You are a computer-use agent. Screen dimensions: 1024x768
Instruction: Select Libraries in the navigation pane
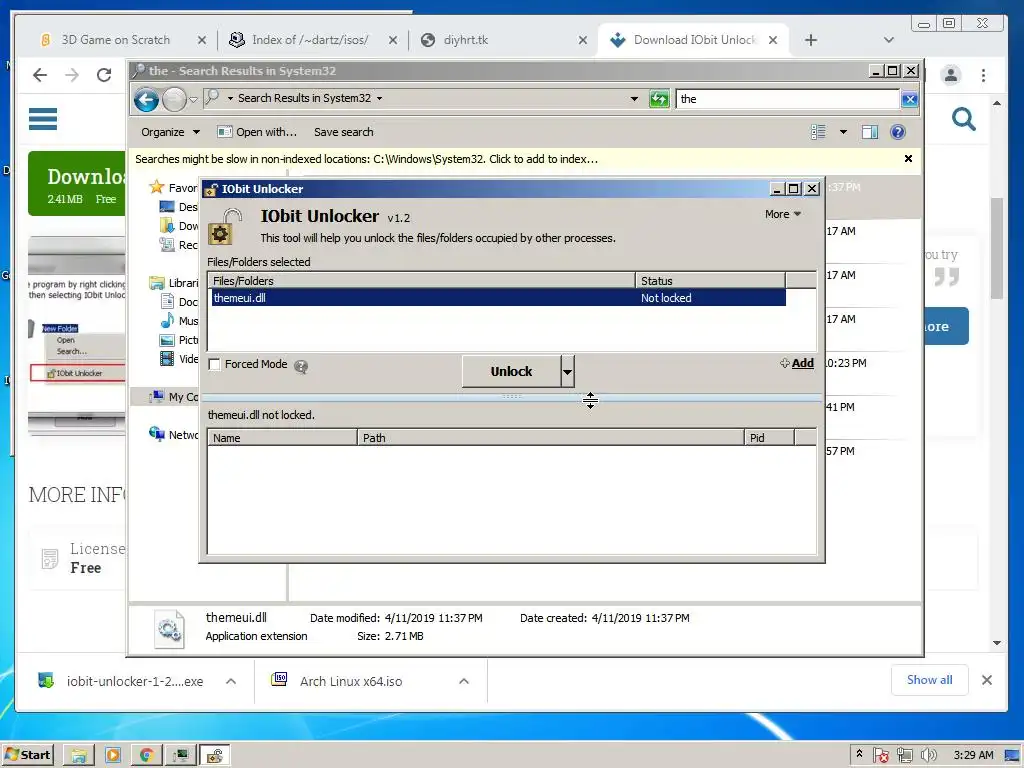point(174,283)
